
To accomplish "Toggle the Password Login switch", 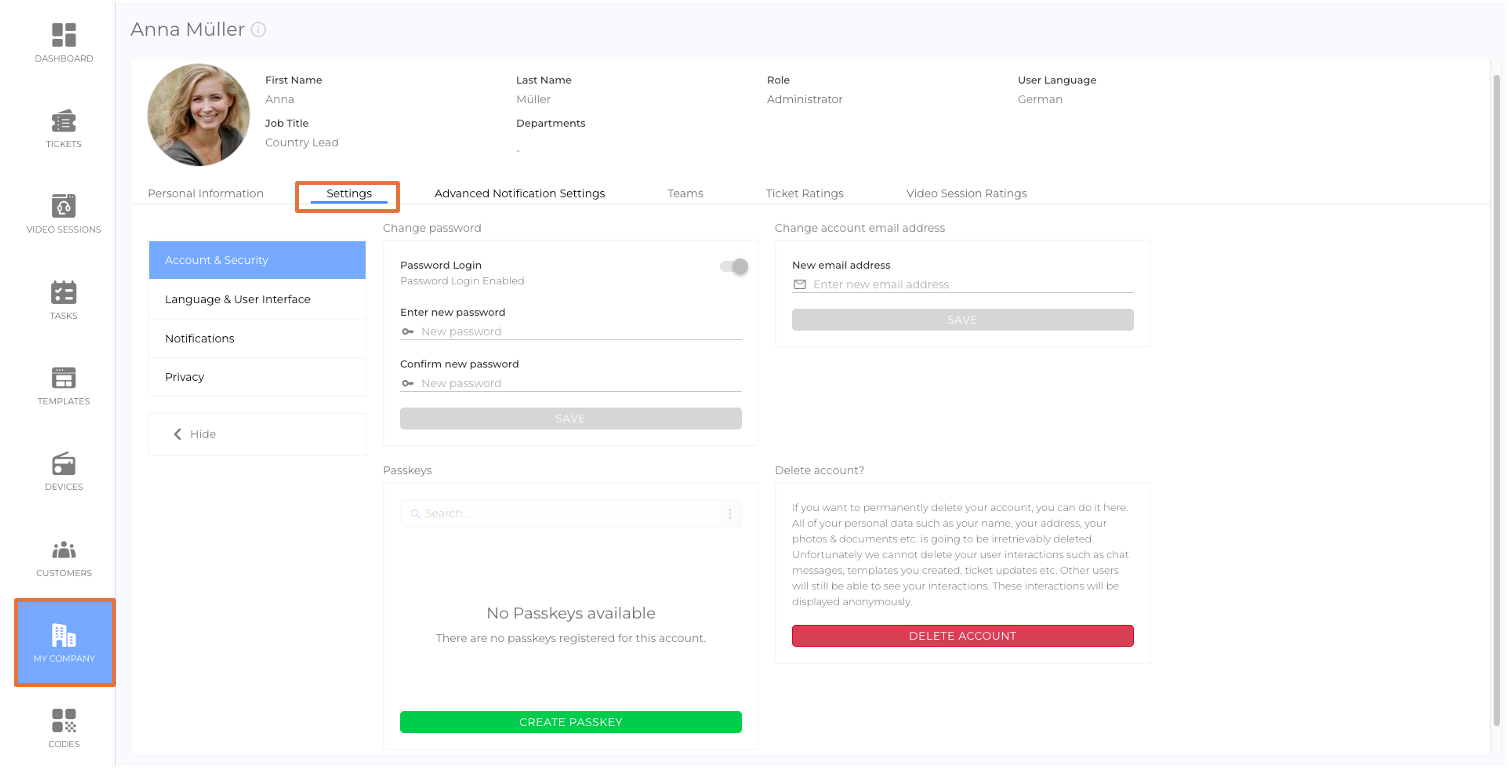I will tap(734, 267).
